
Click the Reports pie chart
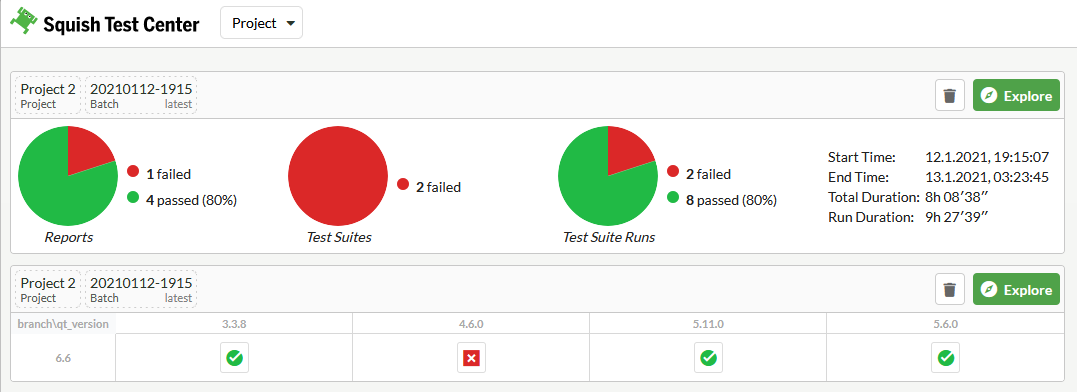coord(68,176)
